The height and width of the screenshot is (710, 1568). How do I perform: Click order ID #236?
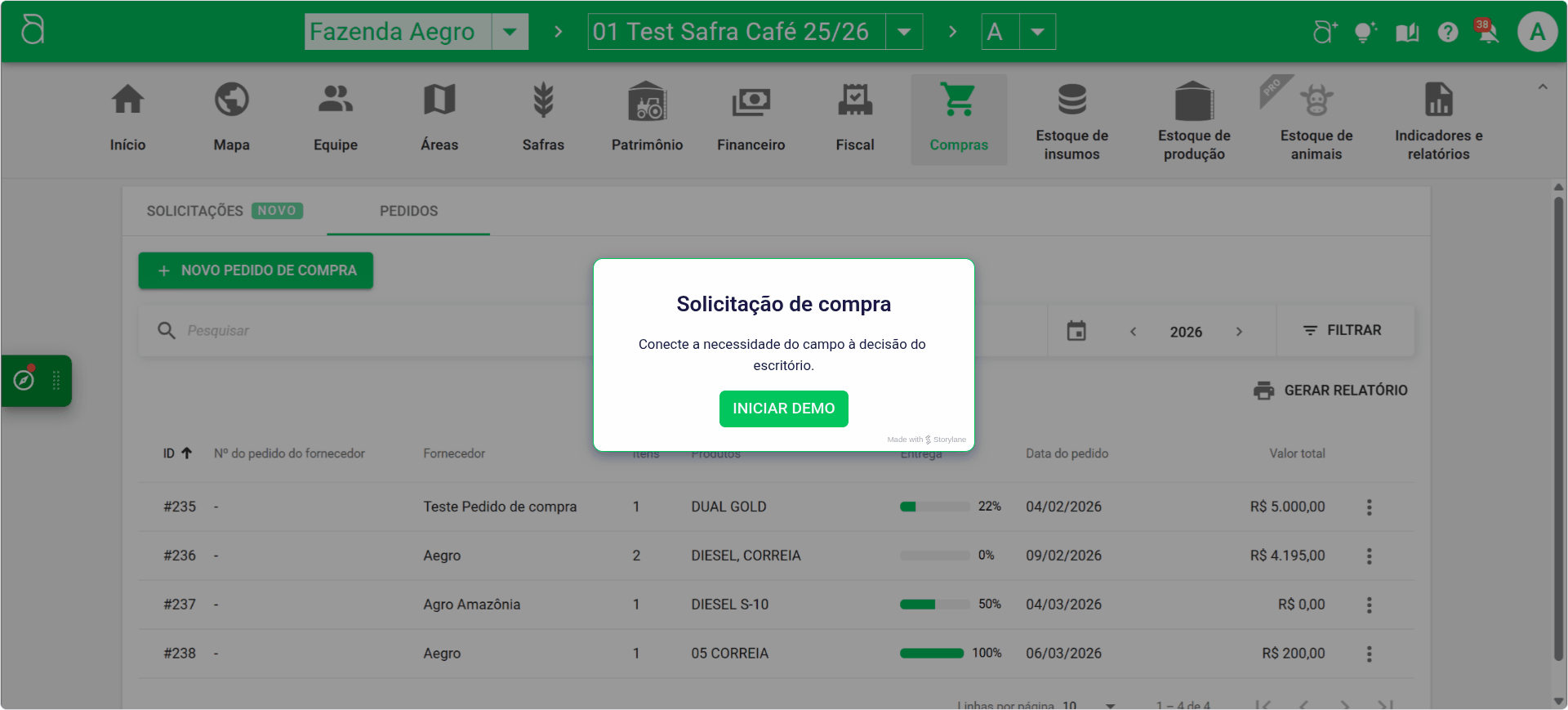point(180,556)
